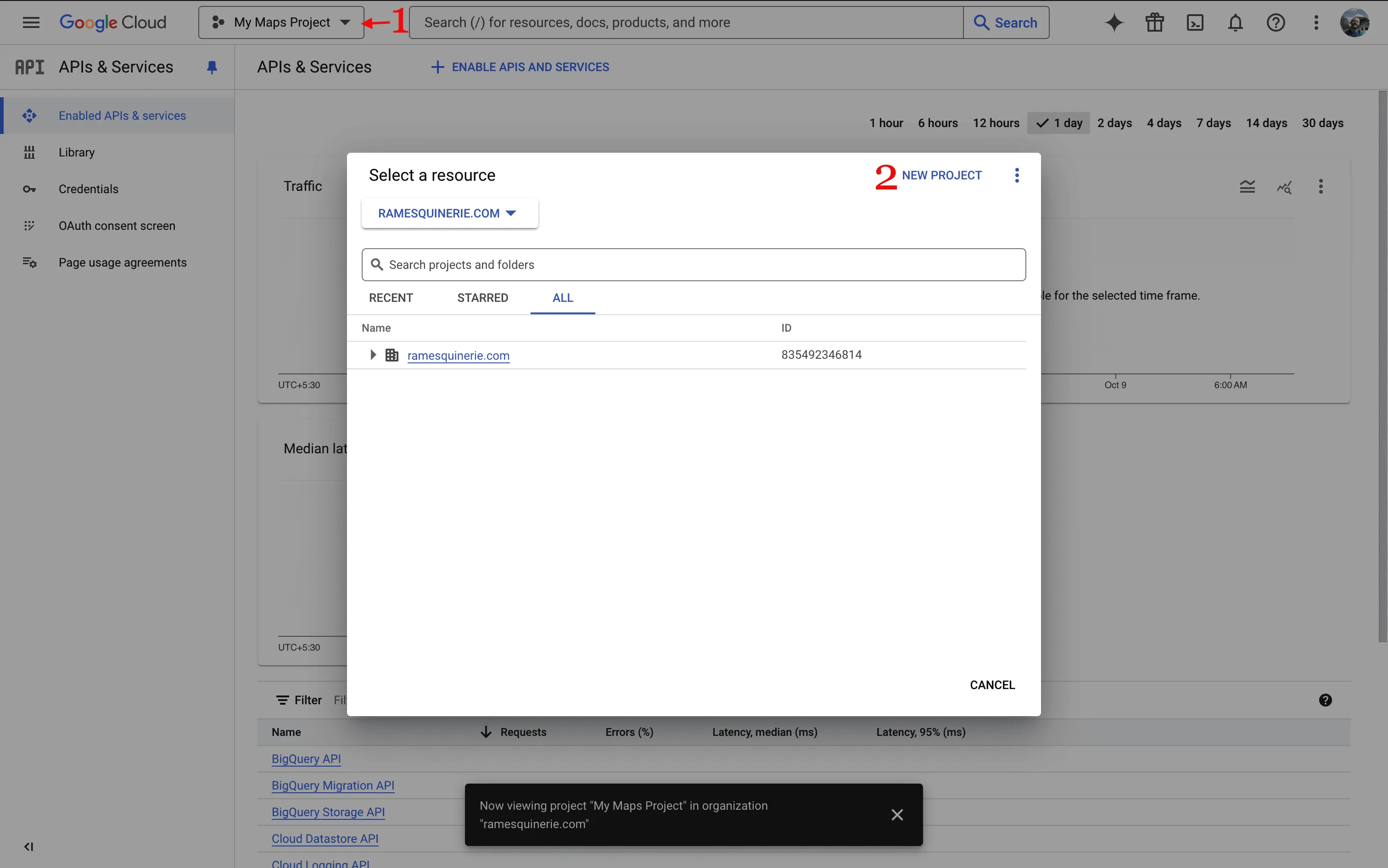This screenshot has width=1388, height=868.
Task: Click the Credentials key icon
Action: (29, 189)
